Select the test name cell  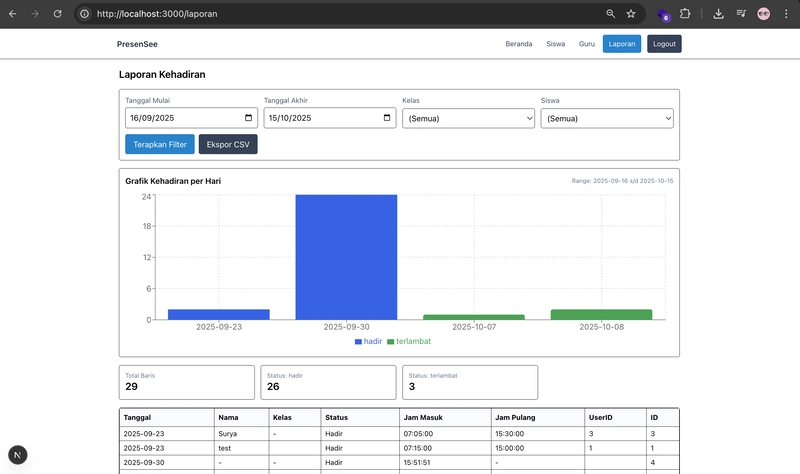click(241, 448)
